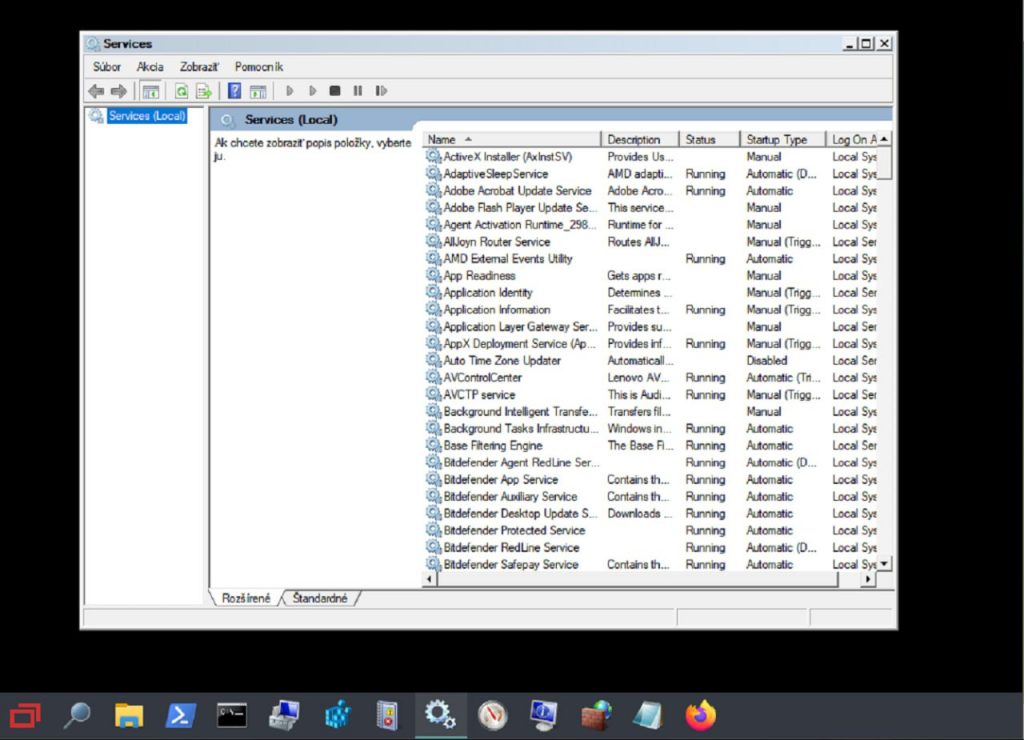The height and width of the screenshot is (740, 1024).
Task: Select the AdaptiveSleepService row
Action: (x=650, y=174)
